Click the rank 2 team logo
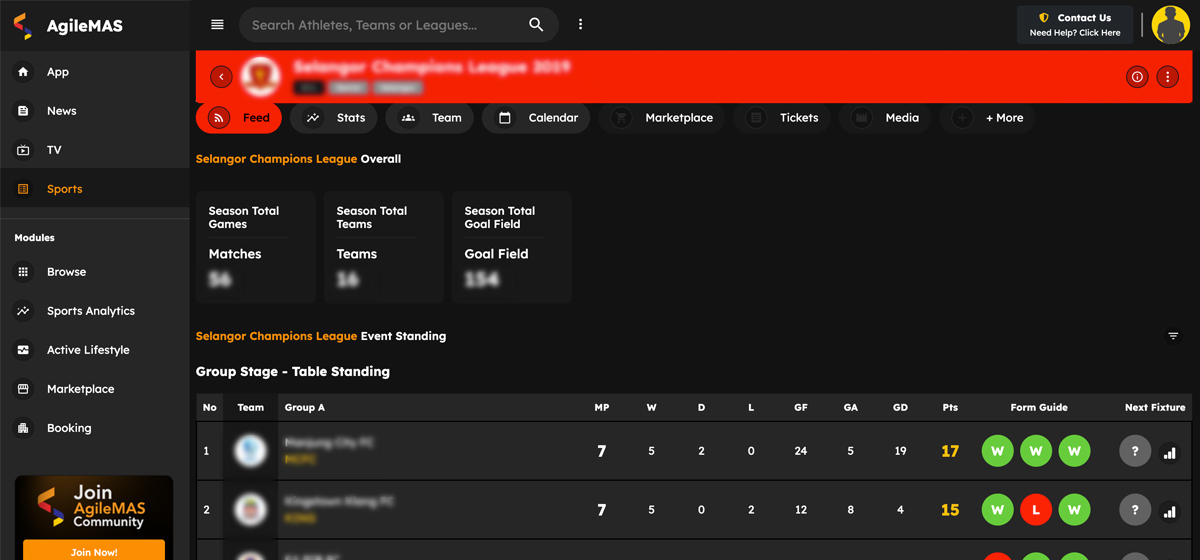This screenshot has height=560, width=1200. [250, 510]
